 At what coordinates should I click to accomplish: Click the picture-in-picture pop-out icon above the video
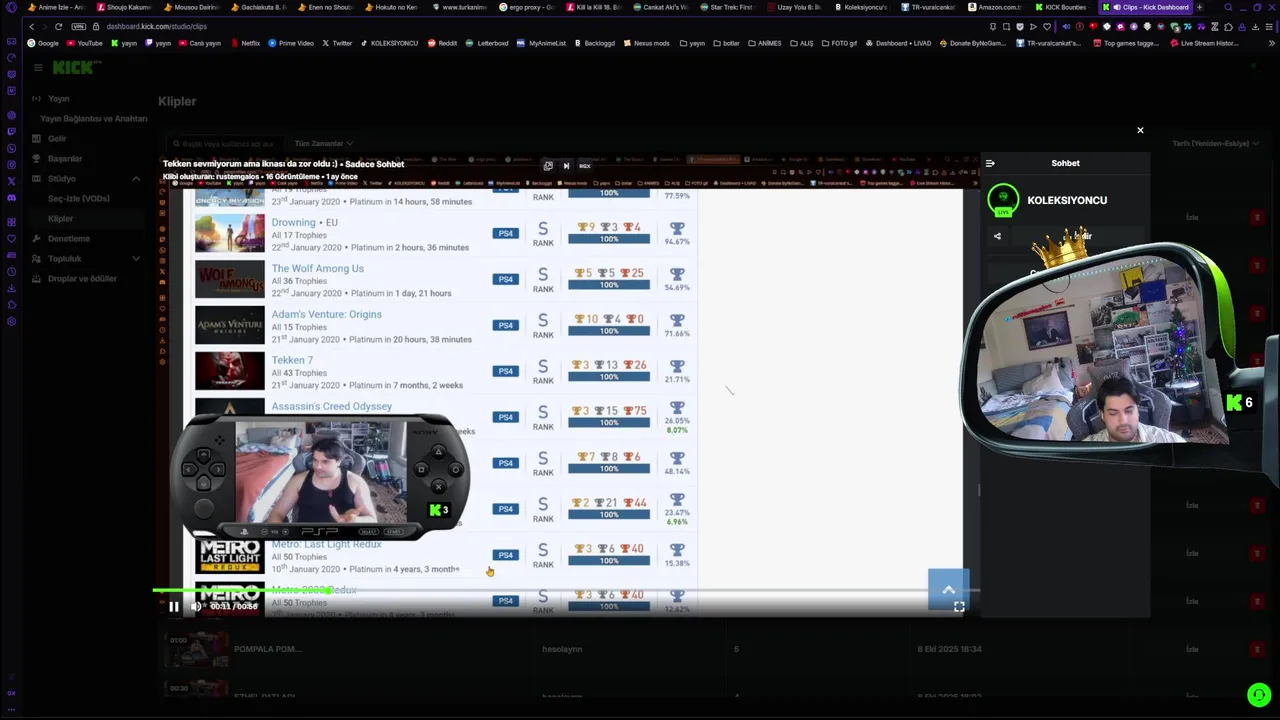click(548, 166)
